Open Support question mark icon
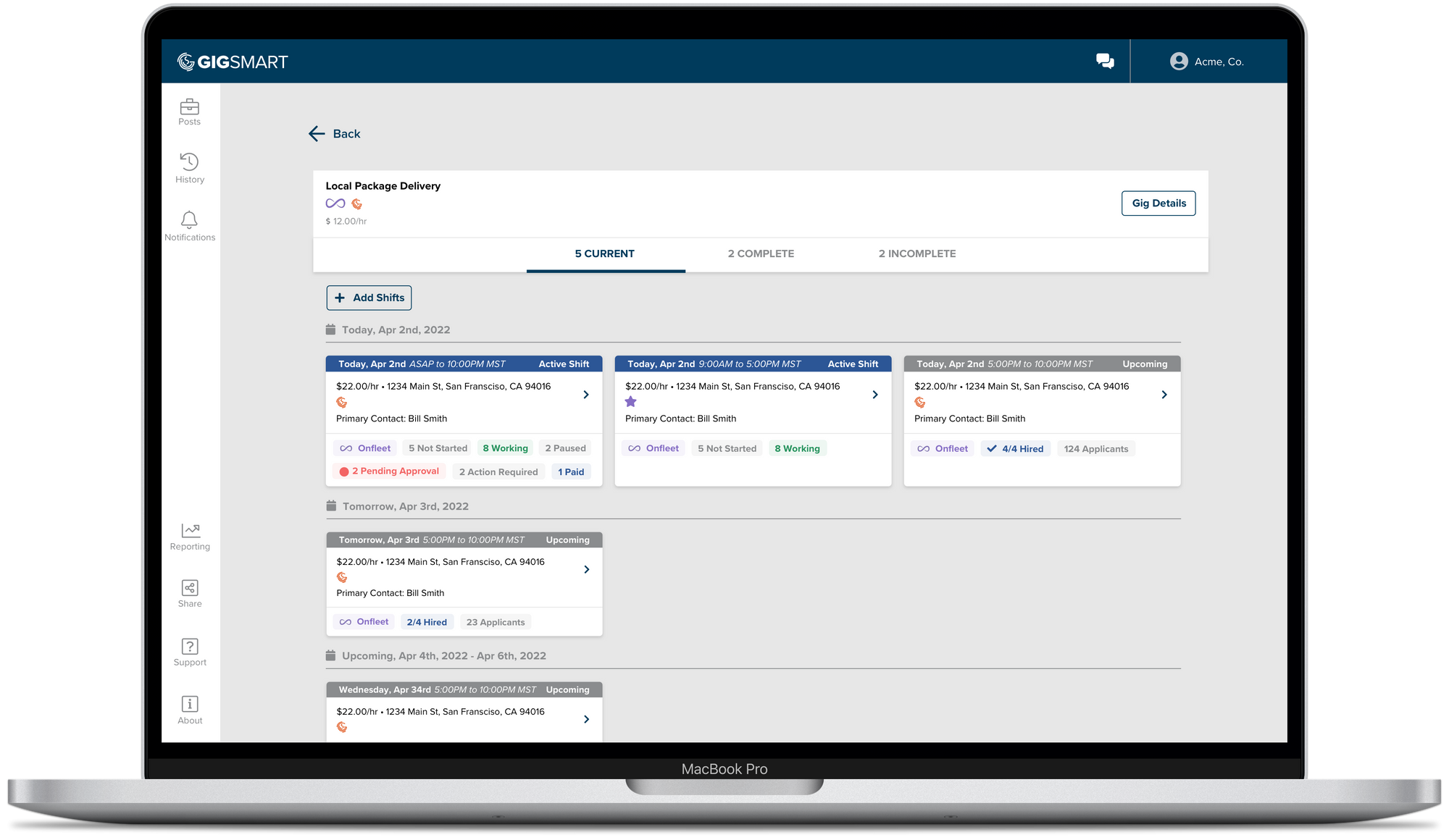The height and width of the screenshot is (840, 1449). click(190, 646)
